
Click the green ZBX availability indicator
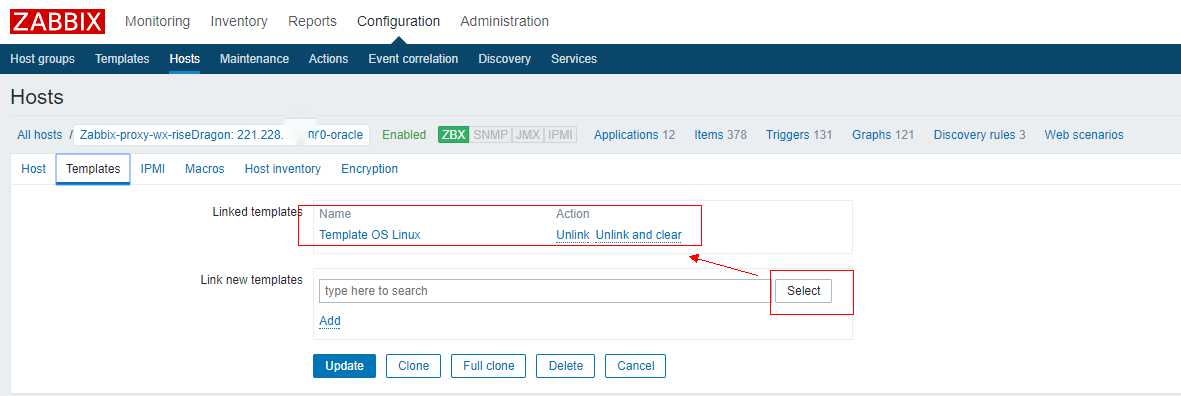pos(453,135)
